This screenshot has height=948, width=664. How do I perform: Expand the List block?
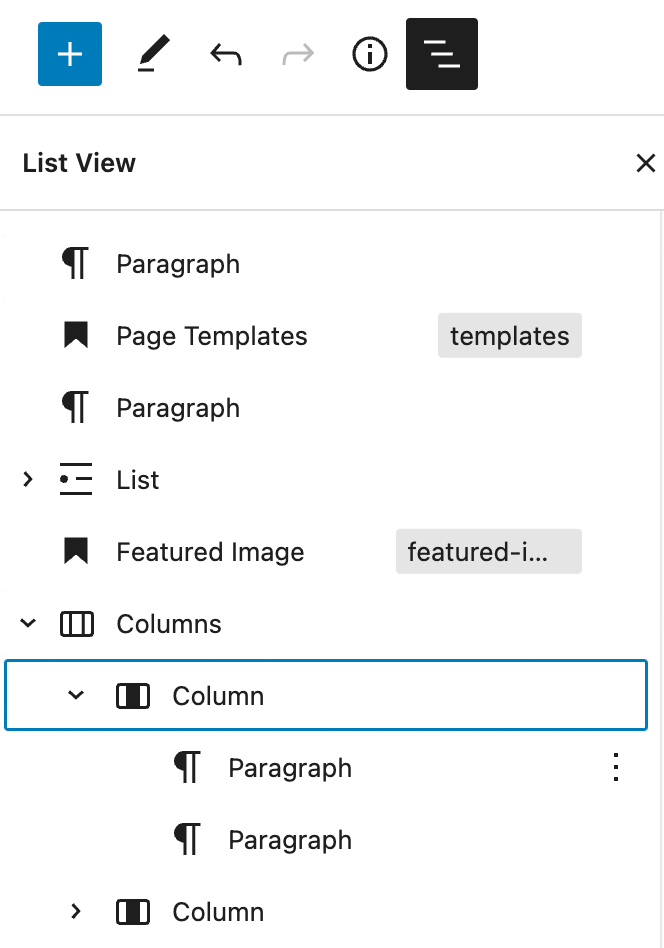coord(27,479)
